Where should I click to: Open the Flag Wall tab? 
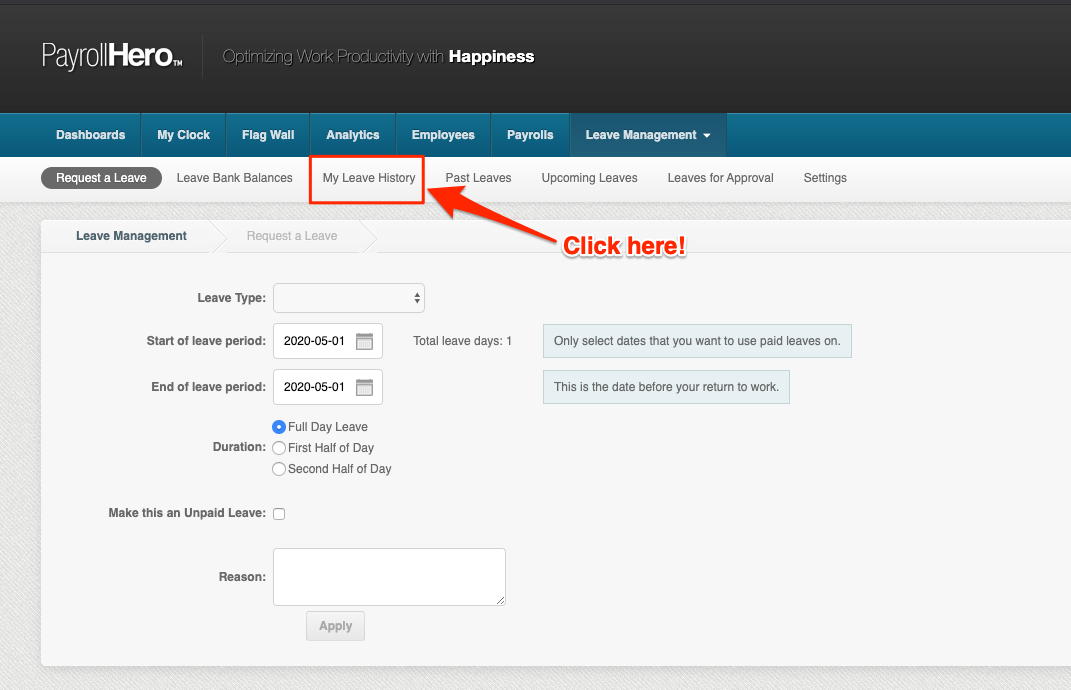tap(268, 135)
